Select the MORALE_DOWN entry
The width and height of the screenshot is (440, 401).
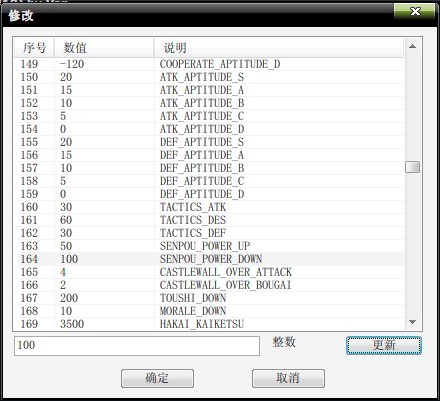point(209,311)
